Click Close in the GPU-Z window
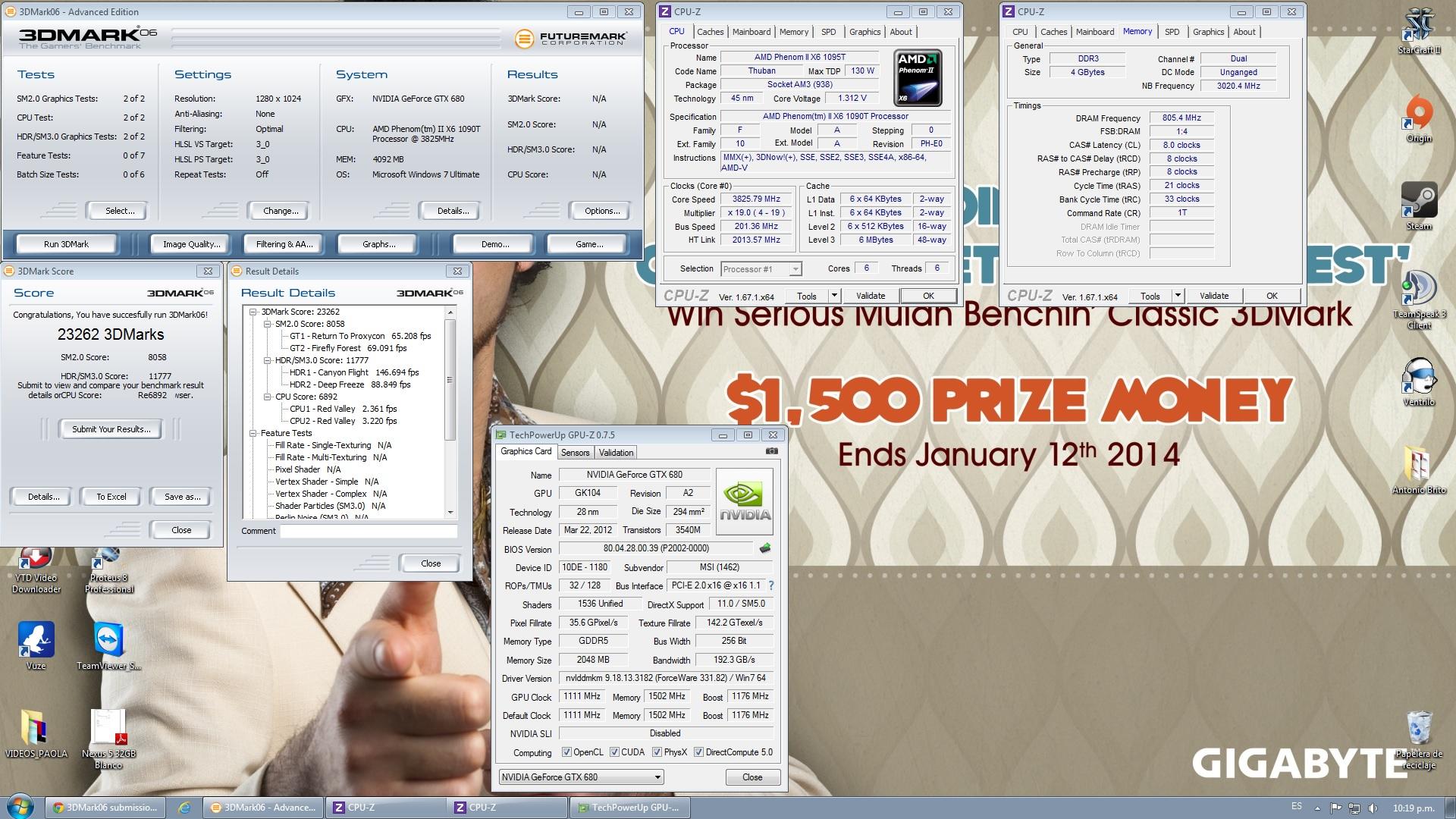1456x819 pixels. (x=752, y=777)
